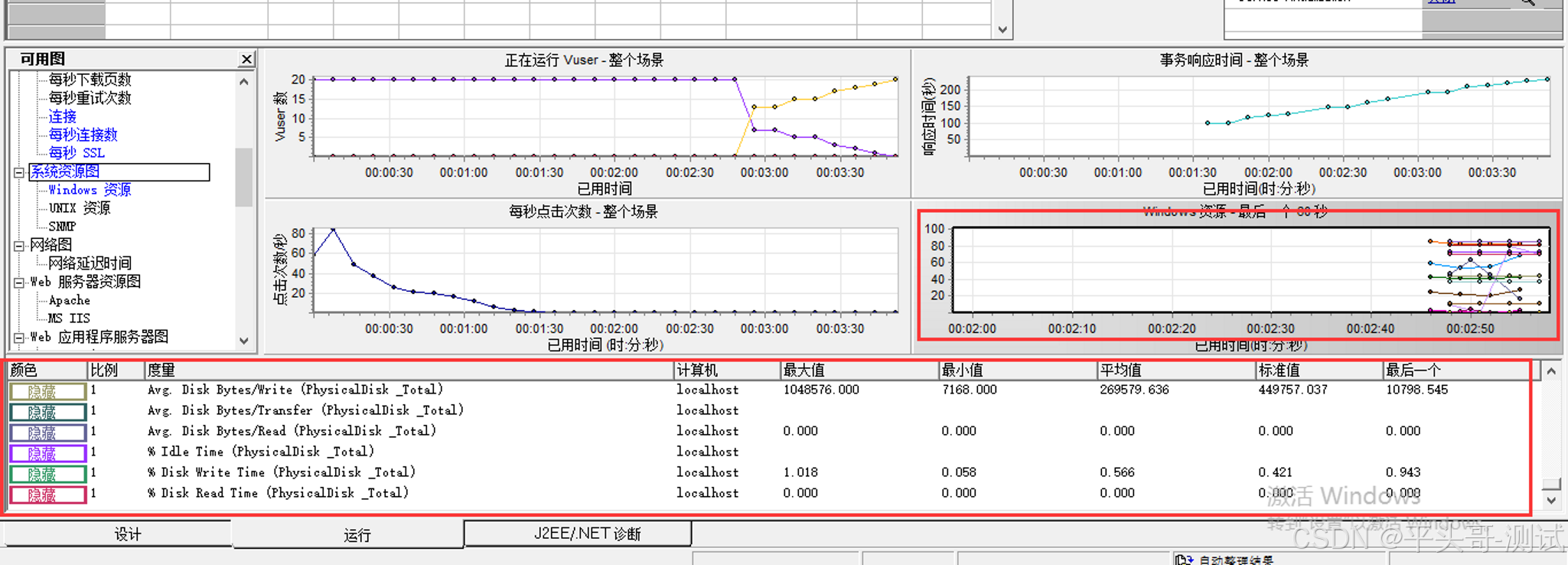Click the graph tree scrollbar up arrow
Screen dimensions: 1568x565
pos(244,81)
